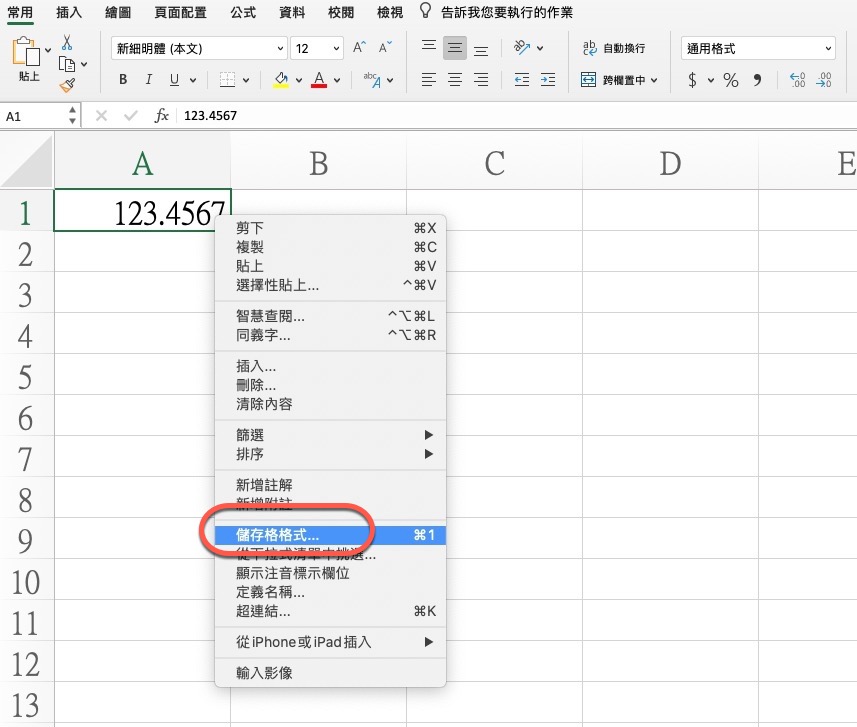Switch to the 插入 ribbon tab

click(x=69, y=12)
